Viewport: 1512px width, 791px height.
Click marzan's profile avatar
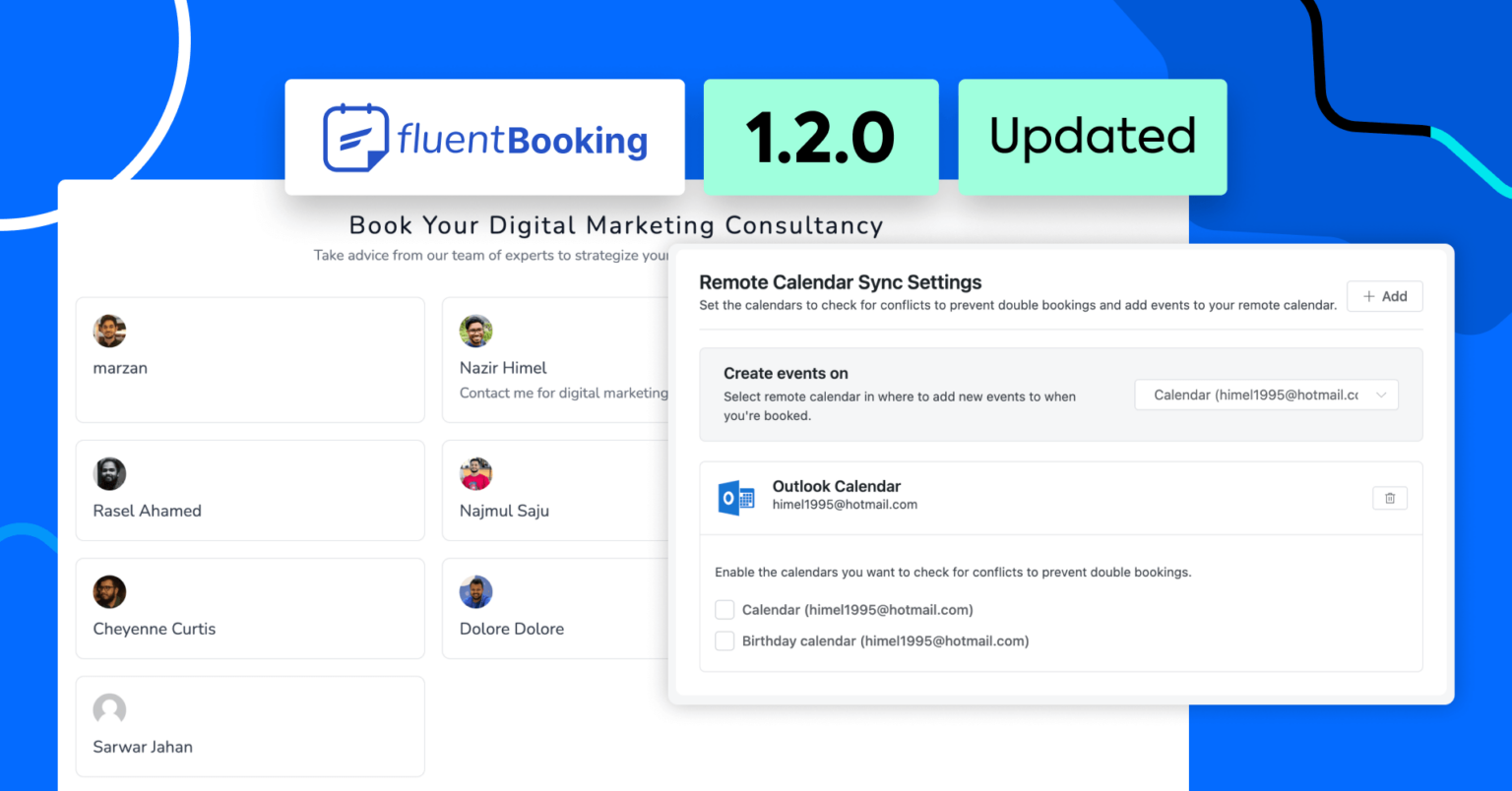109,332
